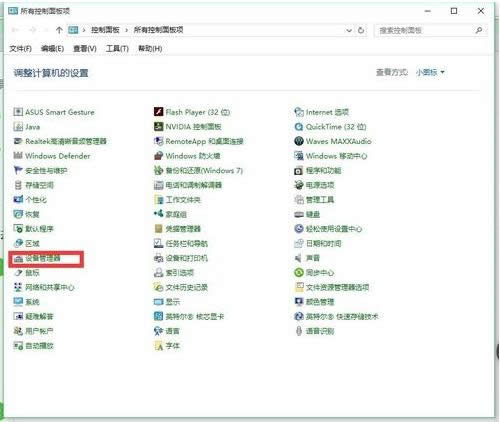Click the magnifier icon in search box
500x422 pixels.
point(479,30)
